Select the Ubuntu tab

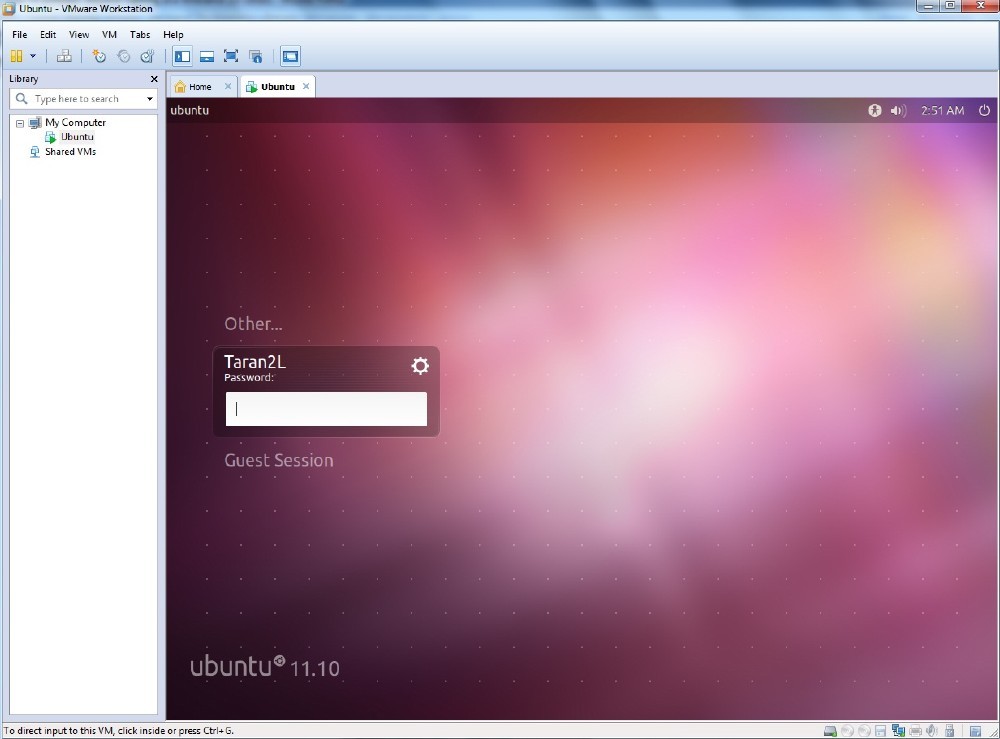tap(277, 87)
